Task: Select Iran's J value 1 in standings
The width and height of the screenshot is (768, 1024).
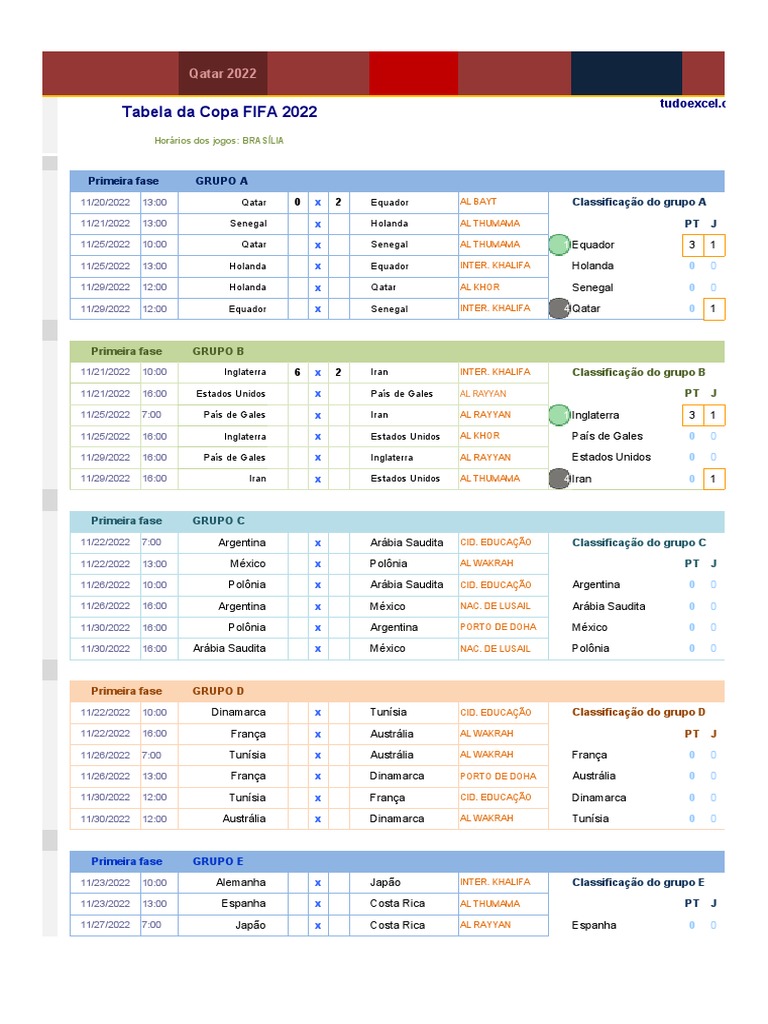Action: (713, 479)
